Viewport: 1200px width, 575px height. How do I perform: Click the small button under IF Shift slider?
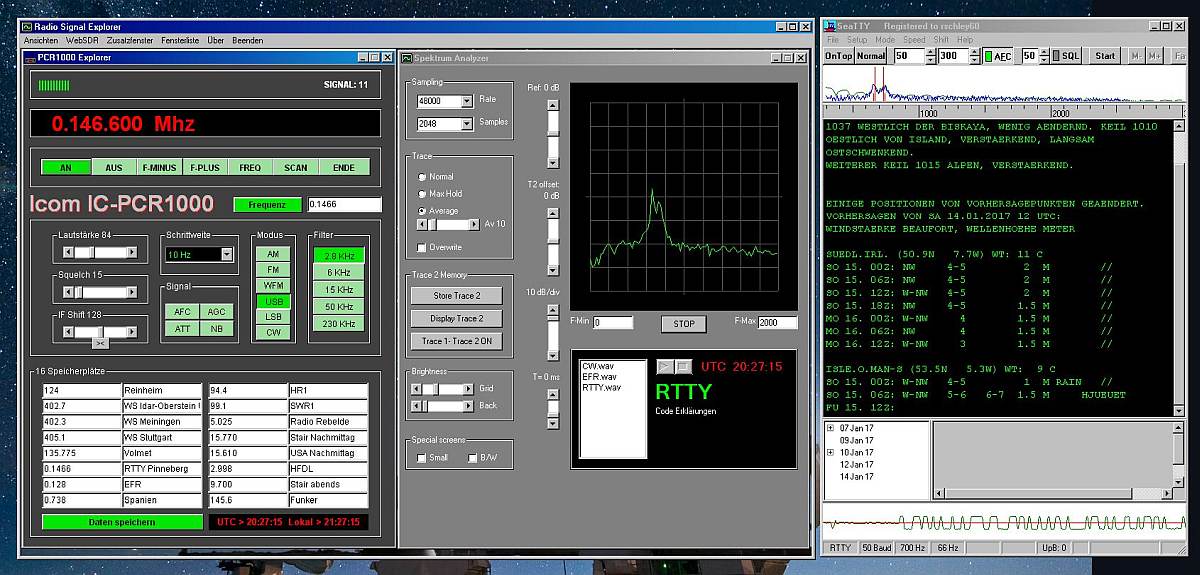coord(100,342)
